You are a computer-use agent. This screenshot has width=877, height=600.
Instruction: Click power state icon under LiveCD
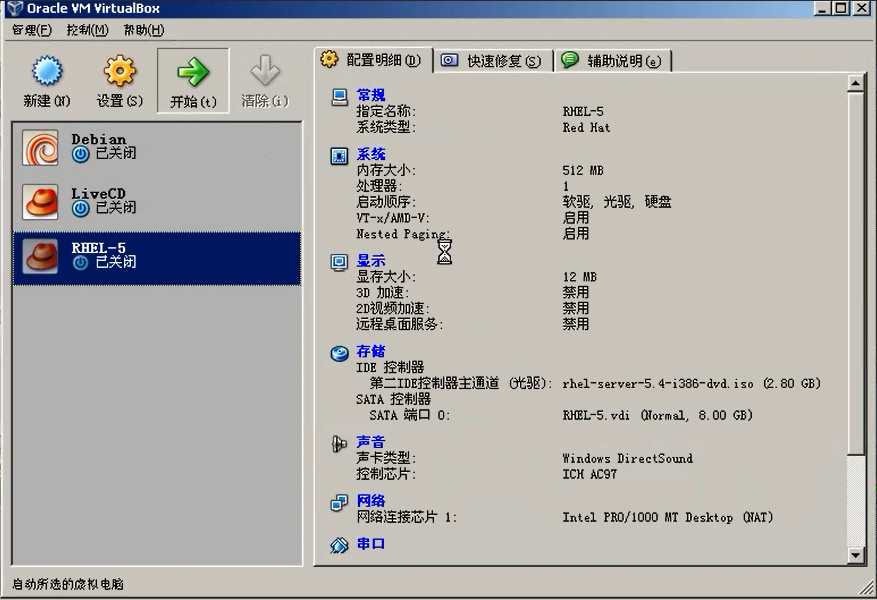click(x=81, y=208)
